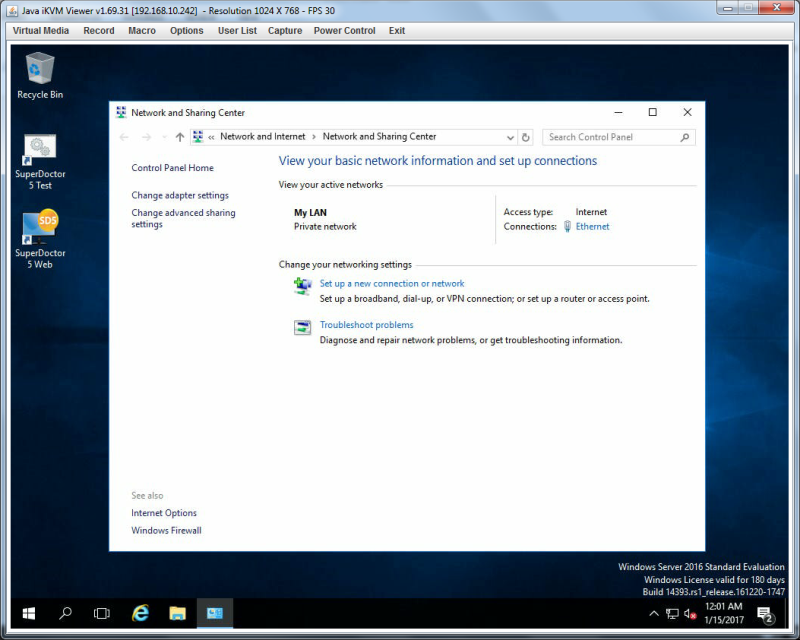Maximize the Network and Sharing Center window
Viewport: 800px width, 640px height.
(x=653, y=112)
